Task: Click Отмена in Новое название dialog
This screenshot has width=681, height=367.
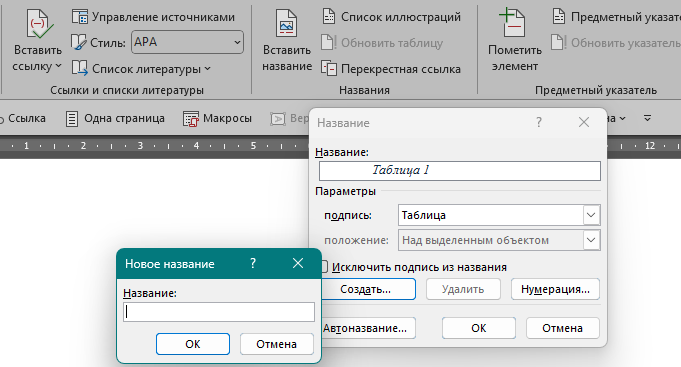Action: 277,344
